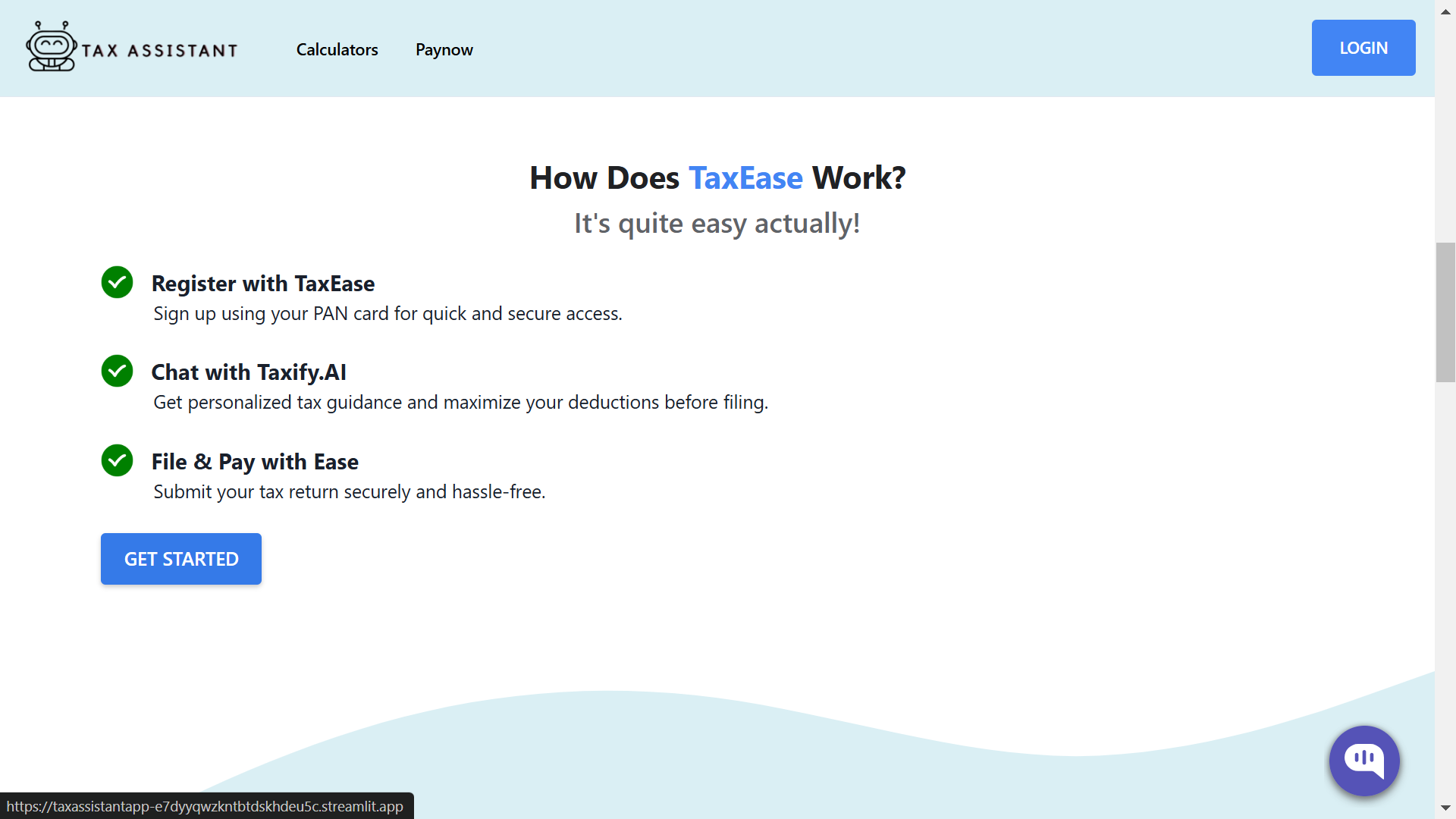
Task: Click 'Sign up using your PAN card' text
Action: (x=388, y=314)
